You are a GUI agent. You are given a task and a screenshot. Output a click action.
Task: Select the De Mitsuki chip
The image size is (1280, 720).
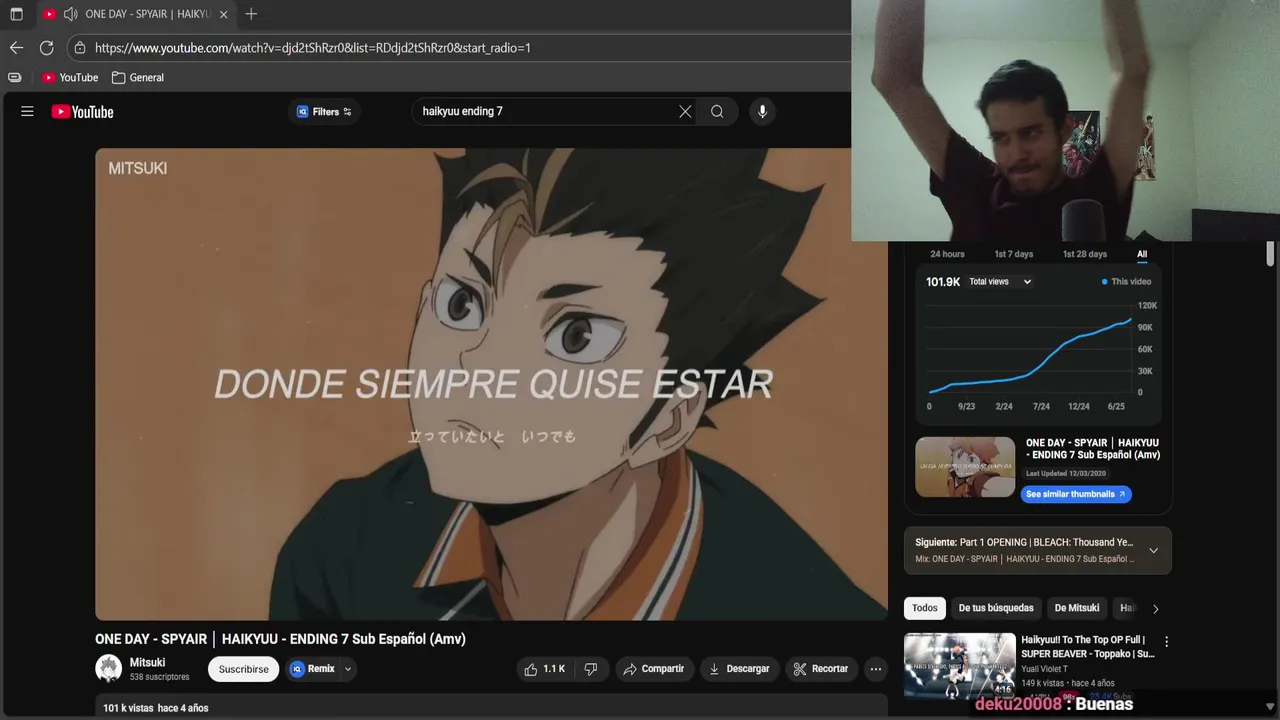pos(1077,608)
